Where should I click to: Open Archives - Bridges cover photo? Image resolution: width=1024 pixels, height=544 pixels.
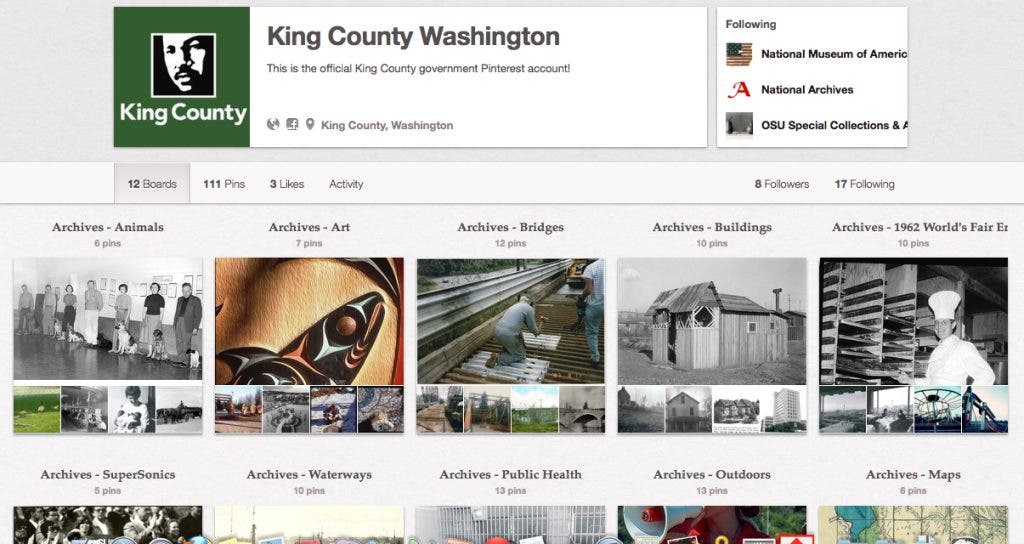coord(511,321)
